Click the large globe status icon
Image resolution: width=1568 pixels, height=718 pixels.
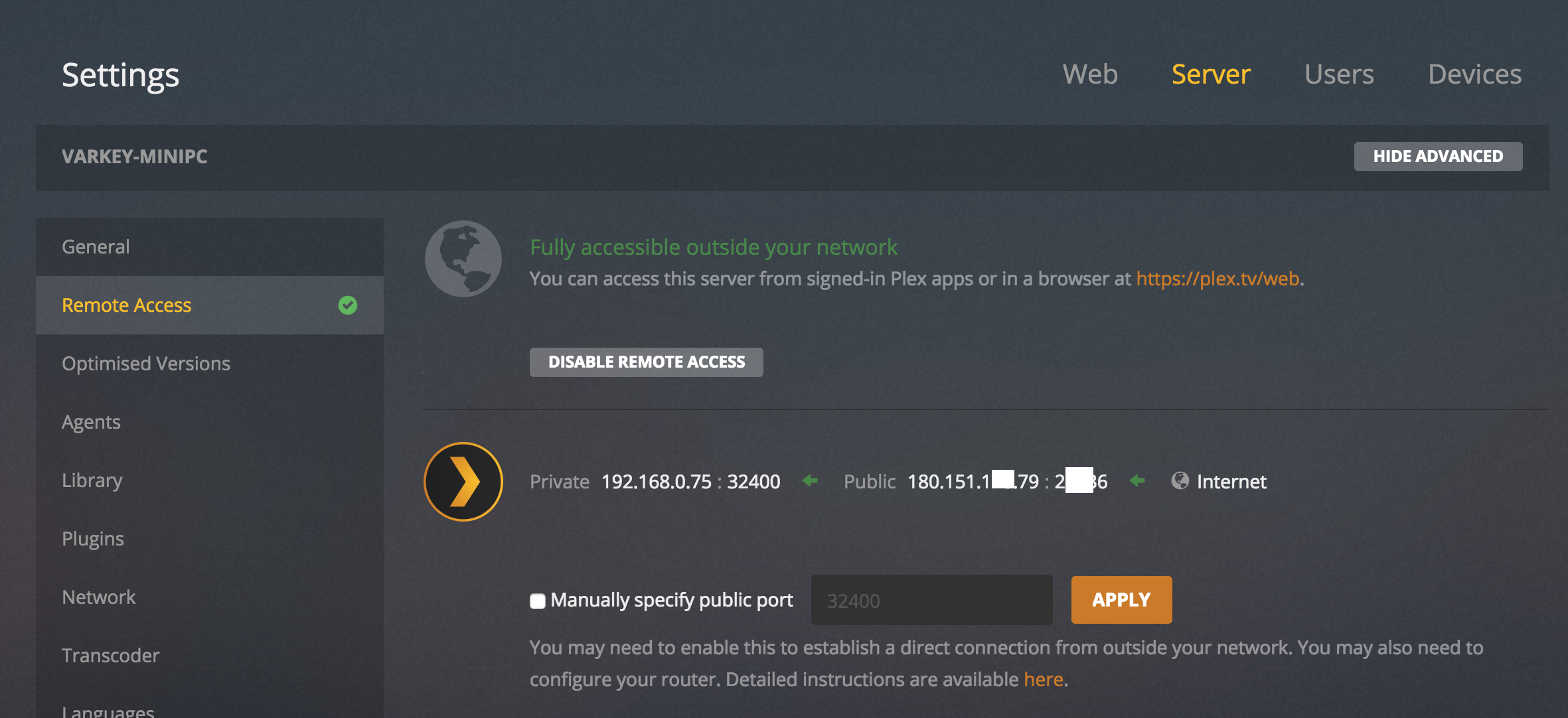coord(463,259)
